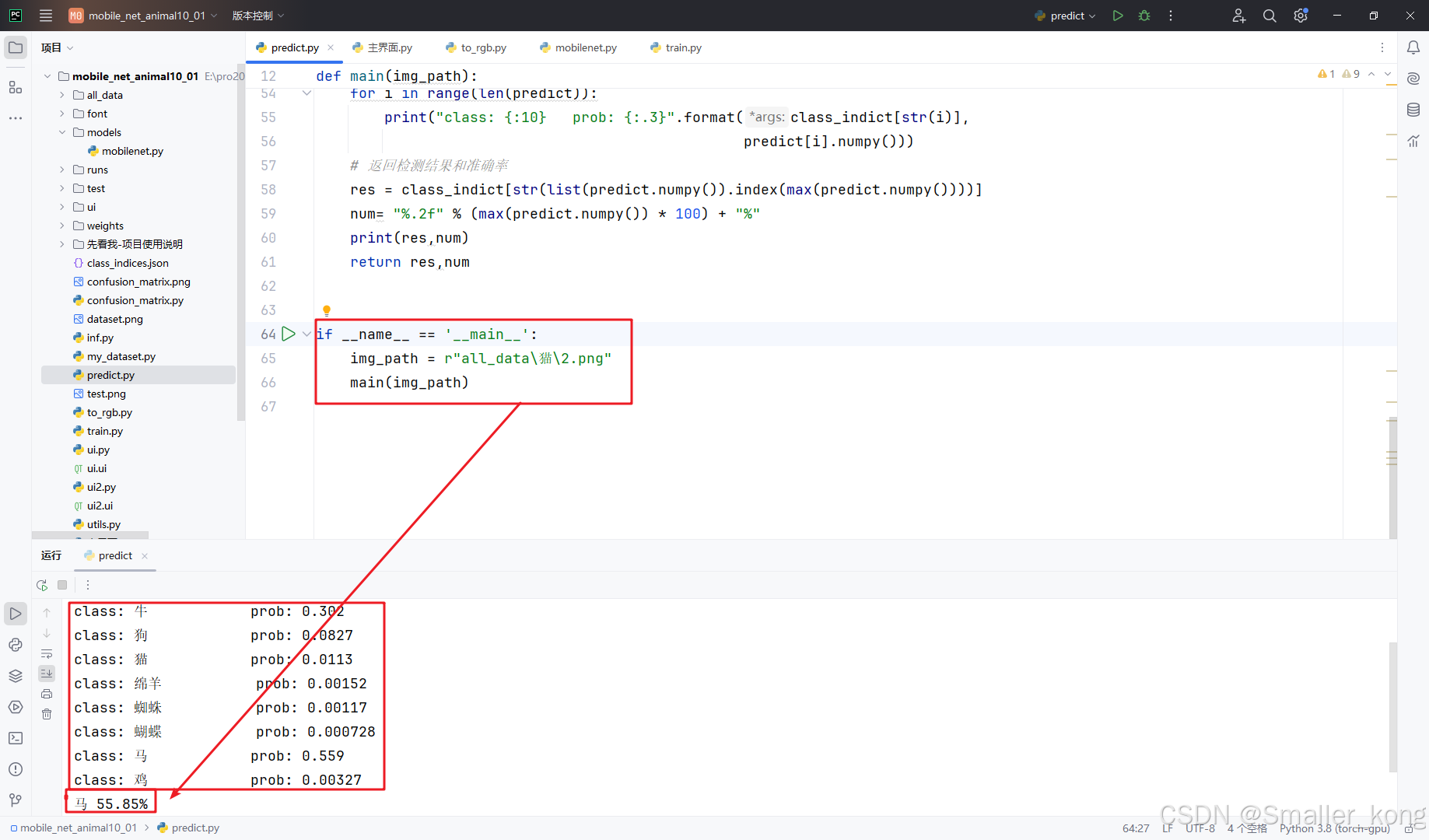Open the Python Console tool window

click(16, 645)
